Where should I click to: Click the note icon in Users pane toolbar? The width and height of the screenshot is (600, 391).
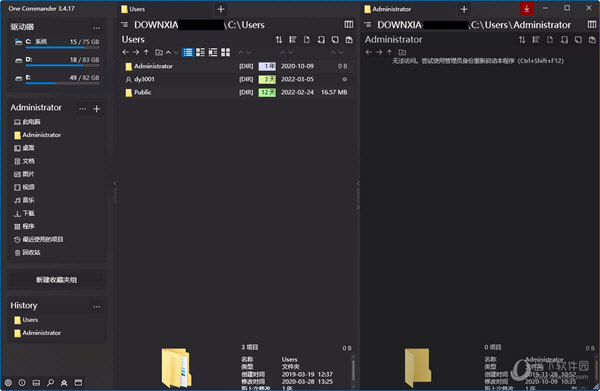click(335, 39)
